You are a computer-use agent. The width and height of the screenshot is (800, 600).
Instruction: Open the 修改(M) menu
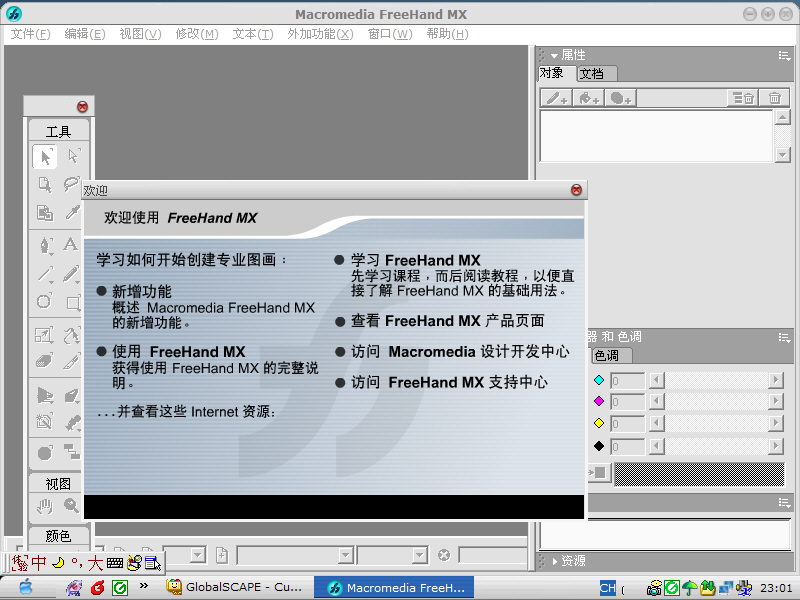click(196, 34)
